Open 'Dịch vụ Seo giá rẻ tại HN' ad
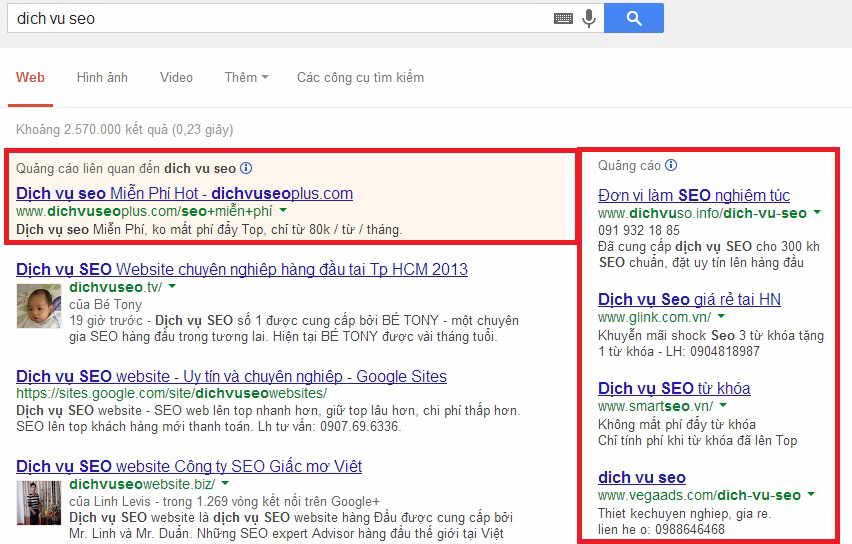852x544 pixels. (x=690, y=299)
